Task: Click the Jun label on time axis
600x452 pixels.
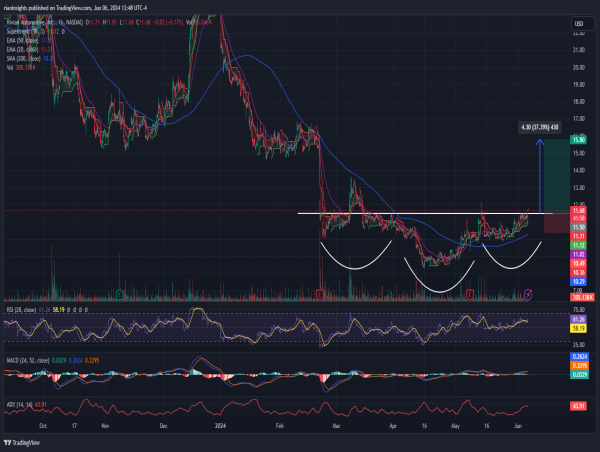Action: point(518,426)
